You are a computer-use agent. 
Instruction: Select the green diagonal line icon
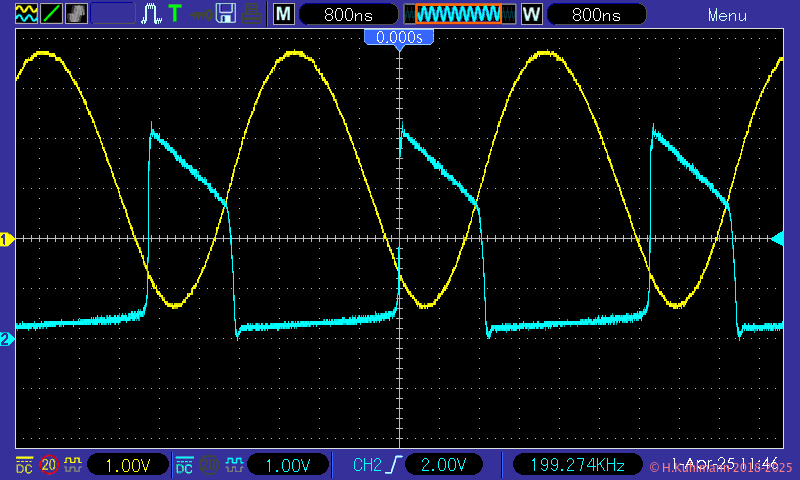coord(50,13)
